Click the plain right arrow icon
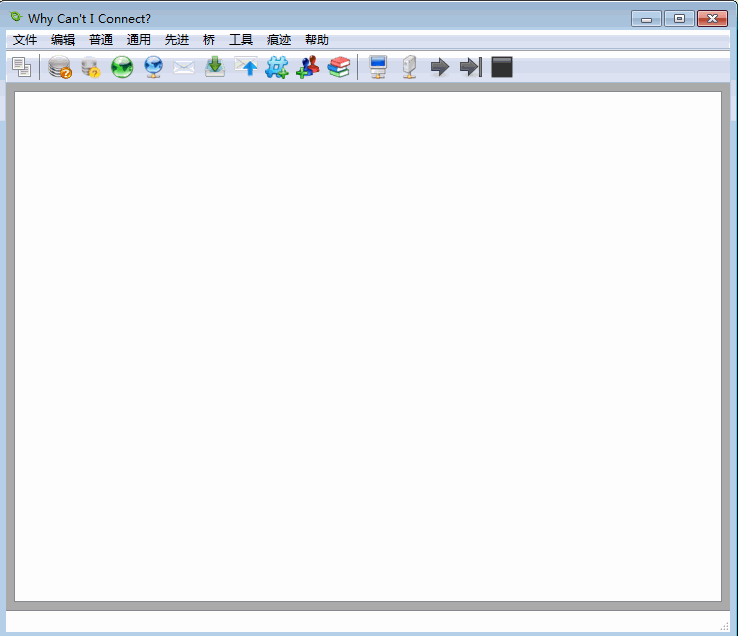This screenshot has height=636, width=738. [x=440, y=67]
